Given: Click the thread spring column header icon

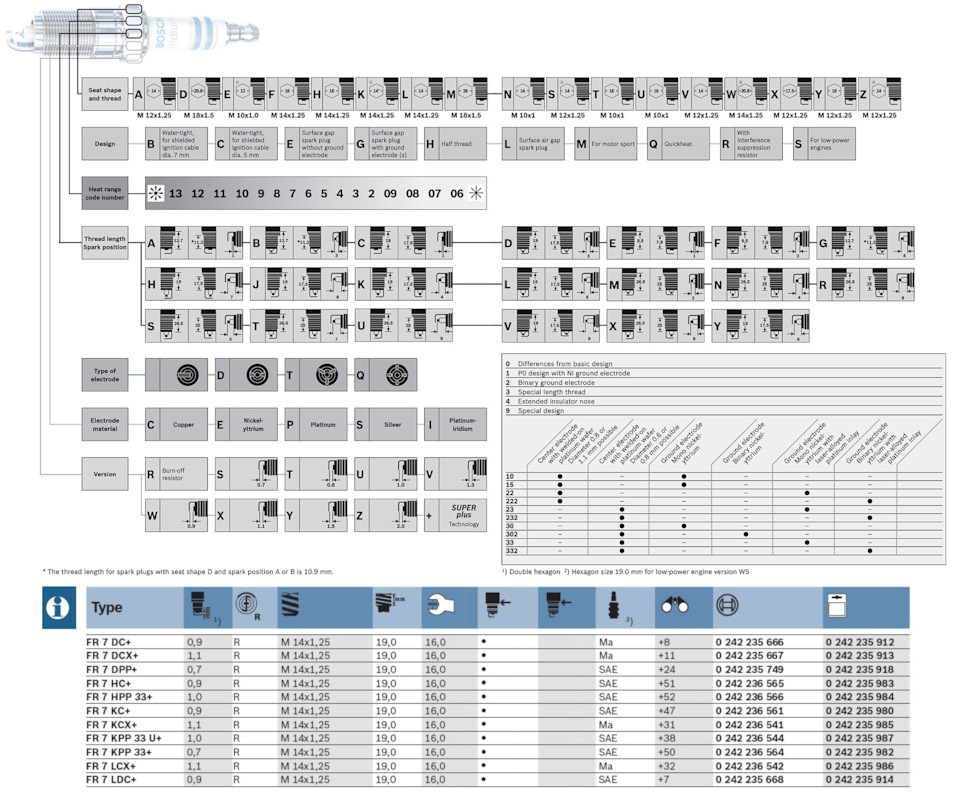Looking at the screenshot, I should (290, 605).
